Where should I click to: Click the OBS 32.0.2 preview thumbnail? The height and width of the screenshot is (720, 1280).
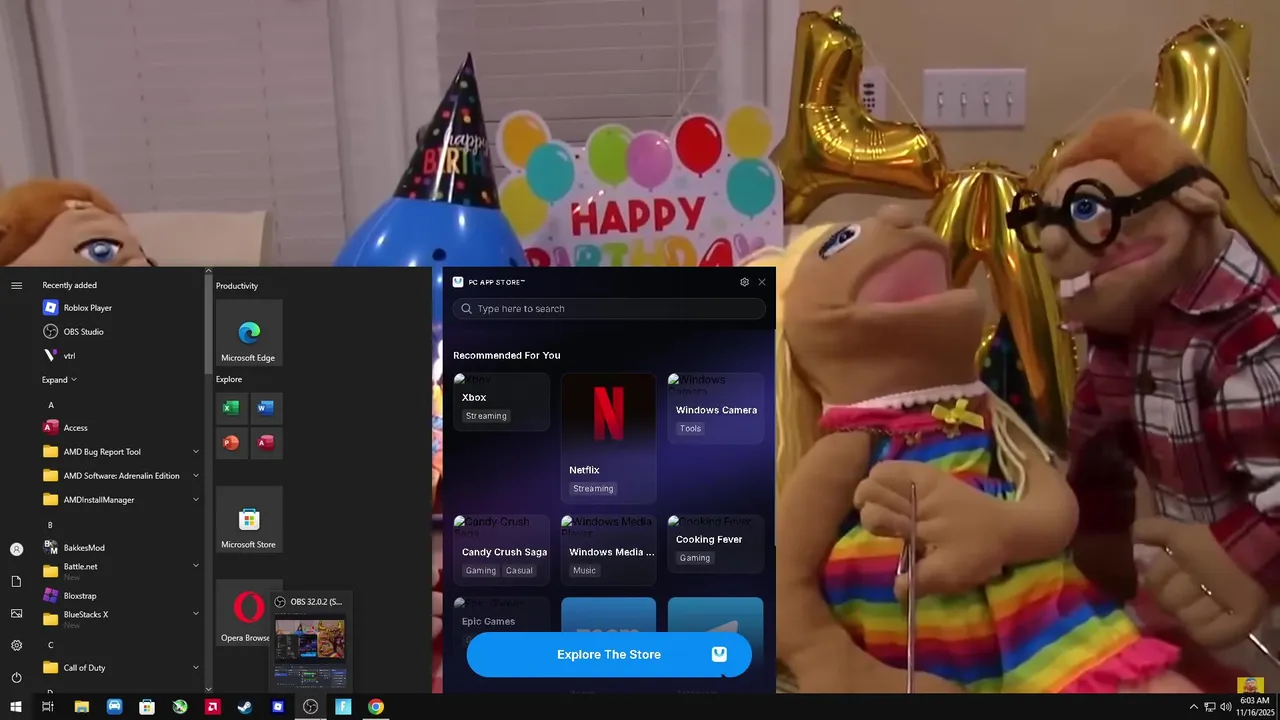coord(310,651)
